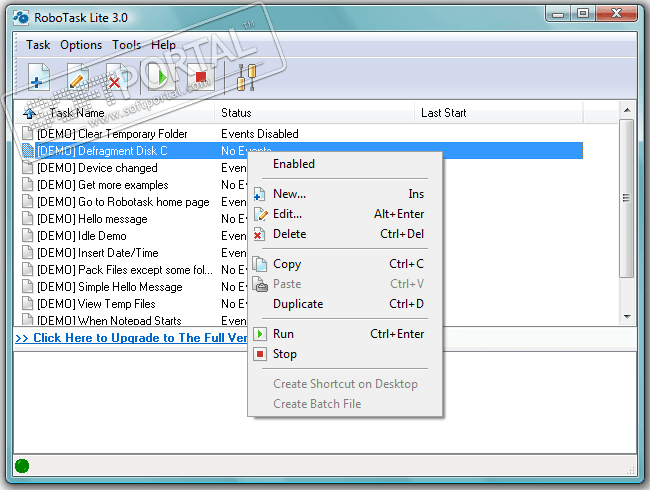Sort by the Task Name column header

[x=114, y=113]
